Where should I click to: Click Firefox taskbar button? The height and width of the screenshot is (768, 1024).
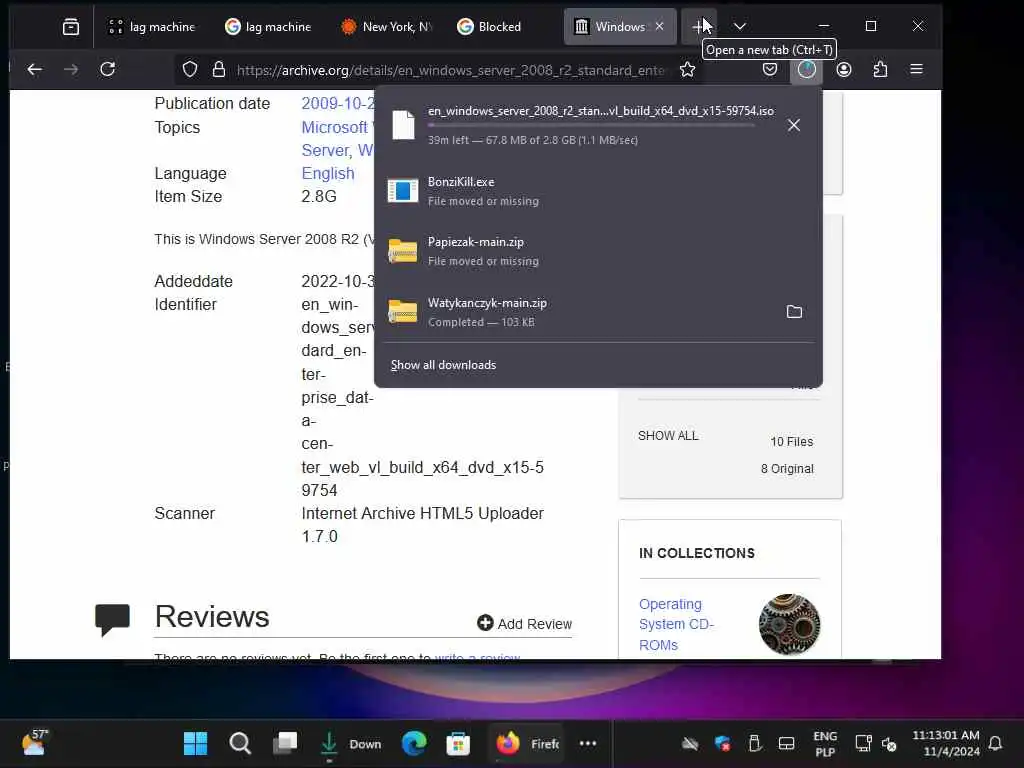526,744
